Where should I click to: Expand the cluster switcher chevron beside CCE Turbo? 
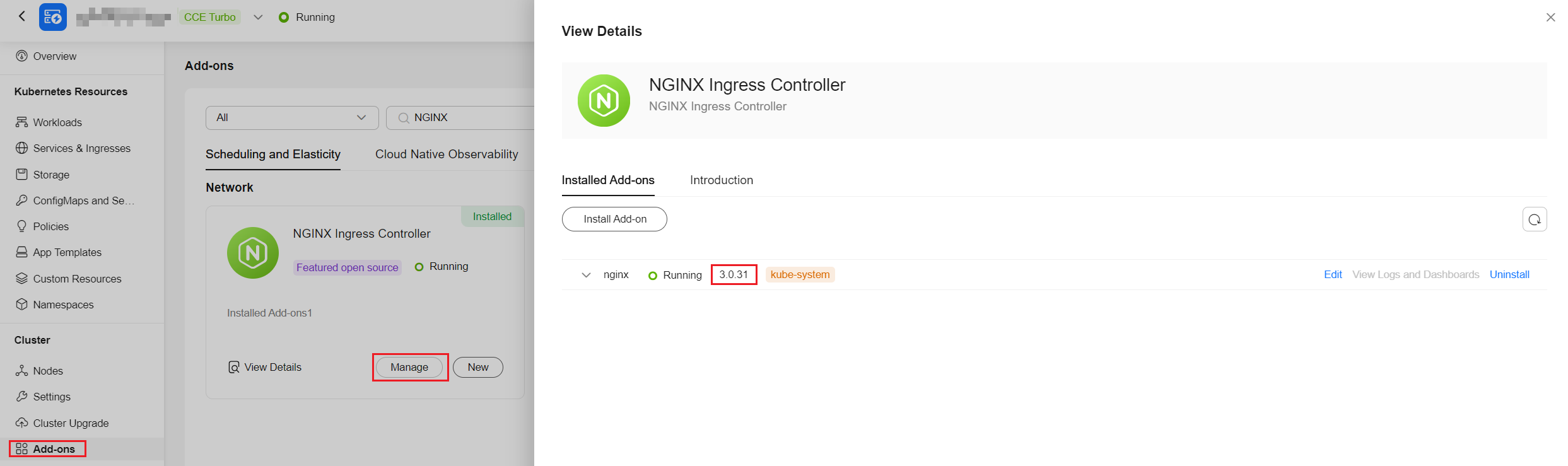point(258,17)
